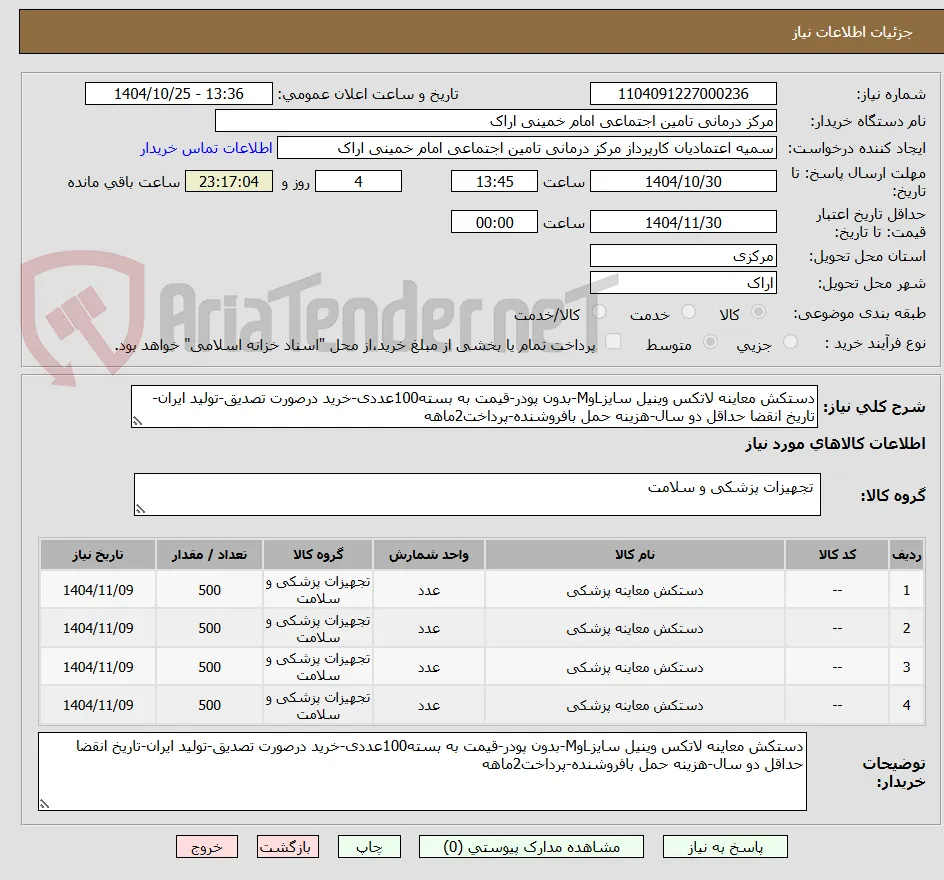Click the گروه کالا column header
The image size is (944, 880).
coord(318,554)
